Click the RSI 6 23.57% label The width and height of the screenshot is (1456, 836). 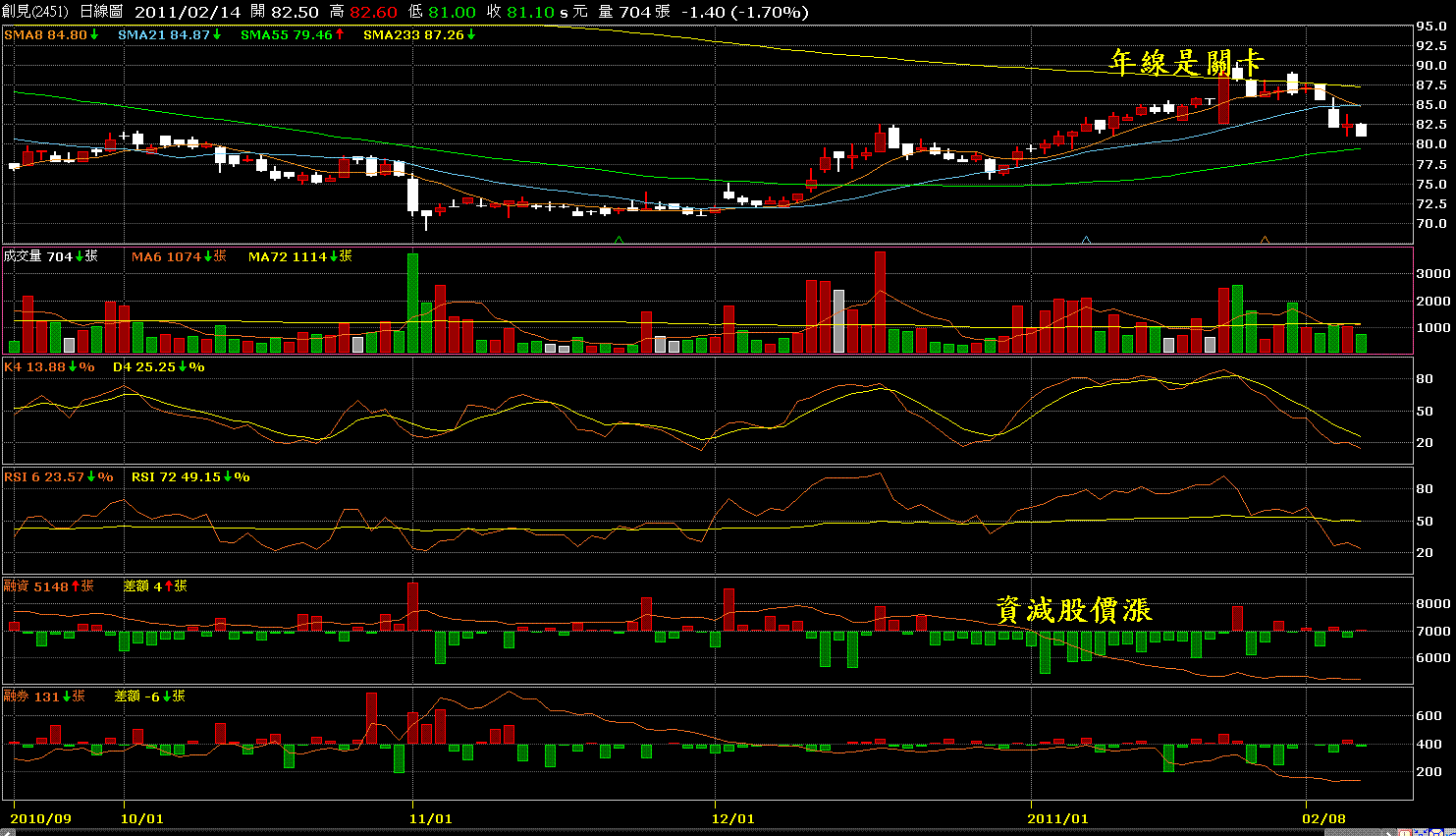point(59,476)
